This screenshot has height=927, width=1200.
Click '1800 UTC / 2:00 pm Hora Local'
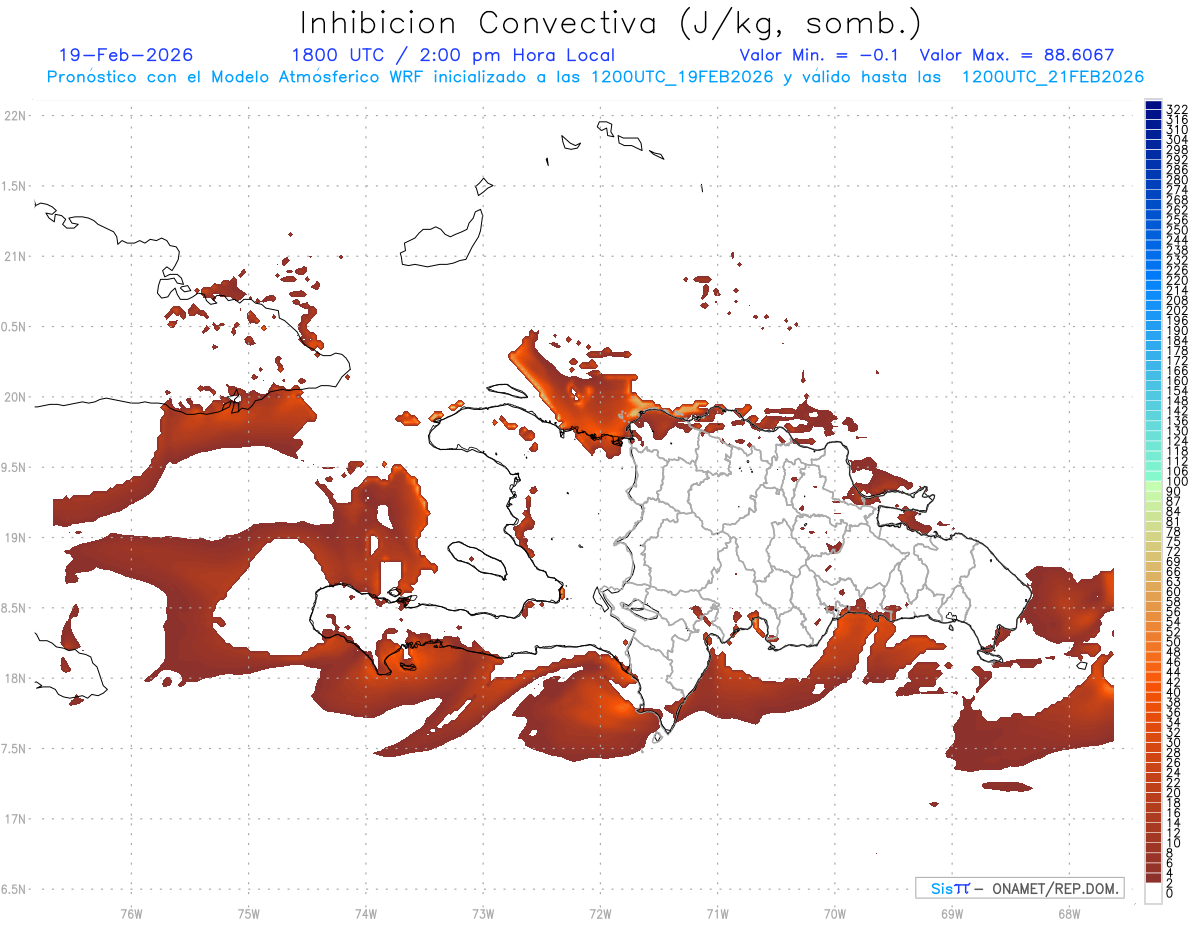click(453, 55)
